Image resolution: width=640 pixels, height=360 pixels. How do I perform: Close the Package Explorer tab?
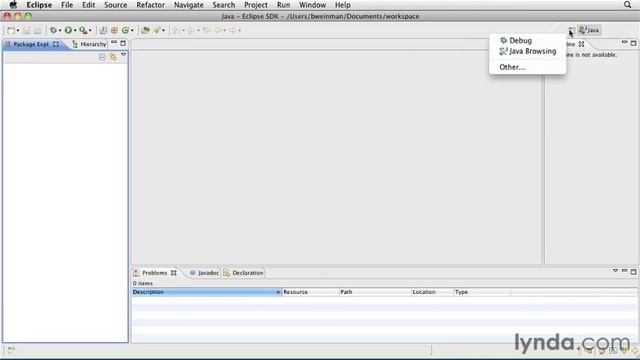point(56,44)
